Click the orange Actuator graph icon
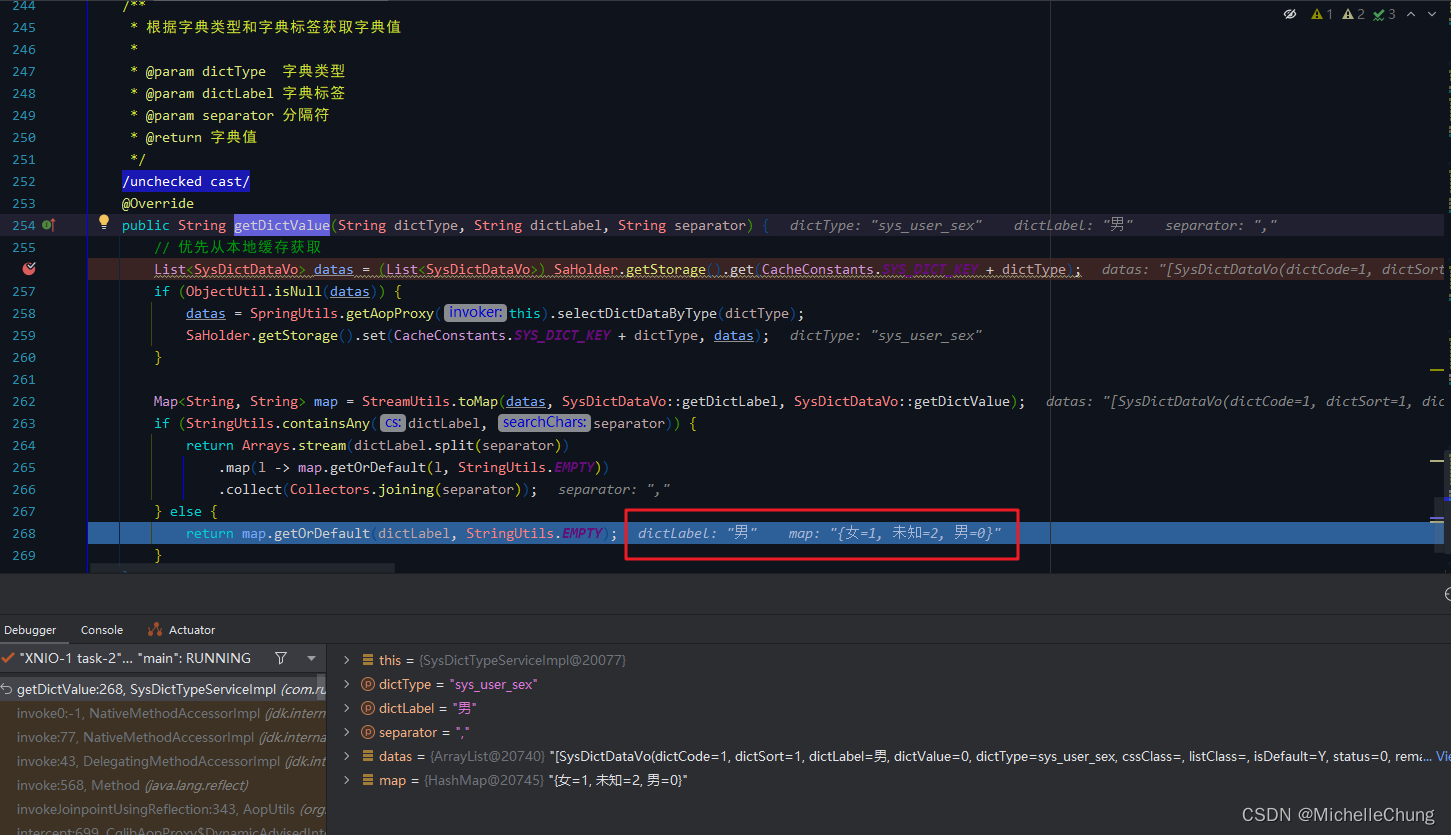This screenshot has width=1451, height=835. click(x=155, y=629)
